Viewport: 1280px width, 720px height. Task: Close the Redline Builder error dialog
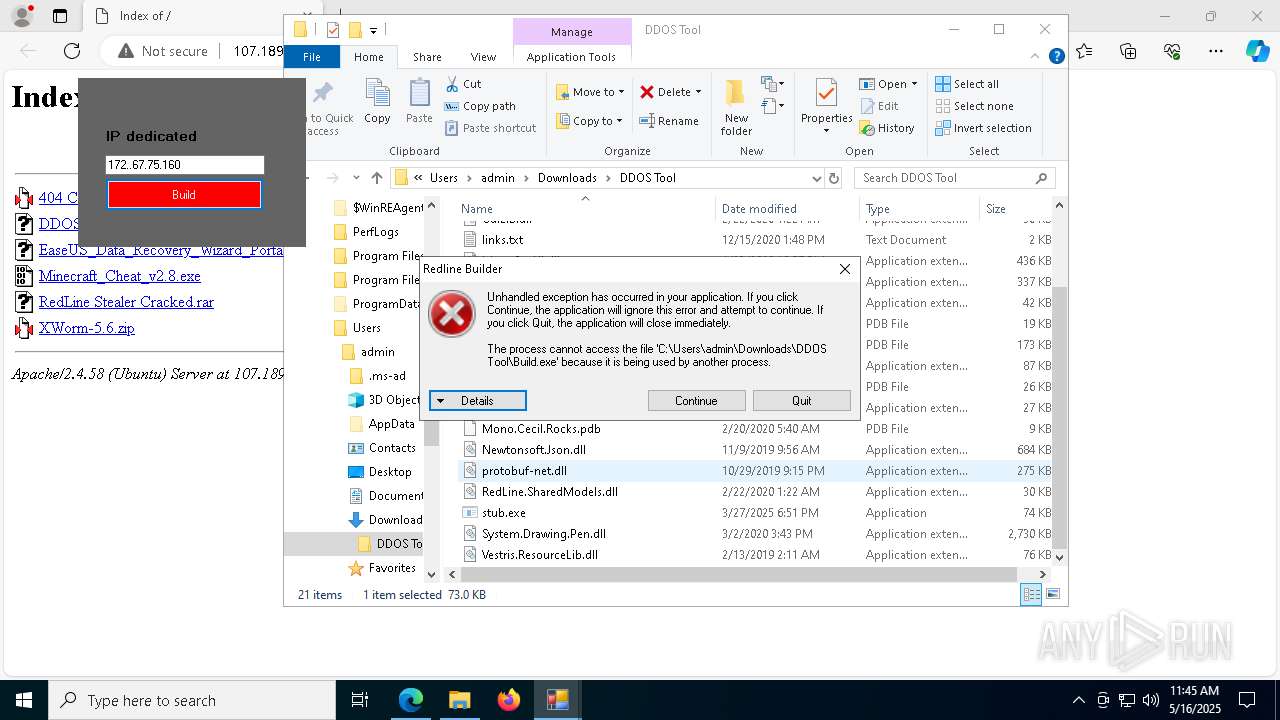[845, 269]
